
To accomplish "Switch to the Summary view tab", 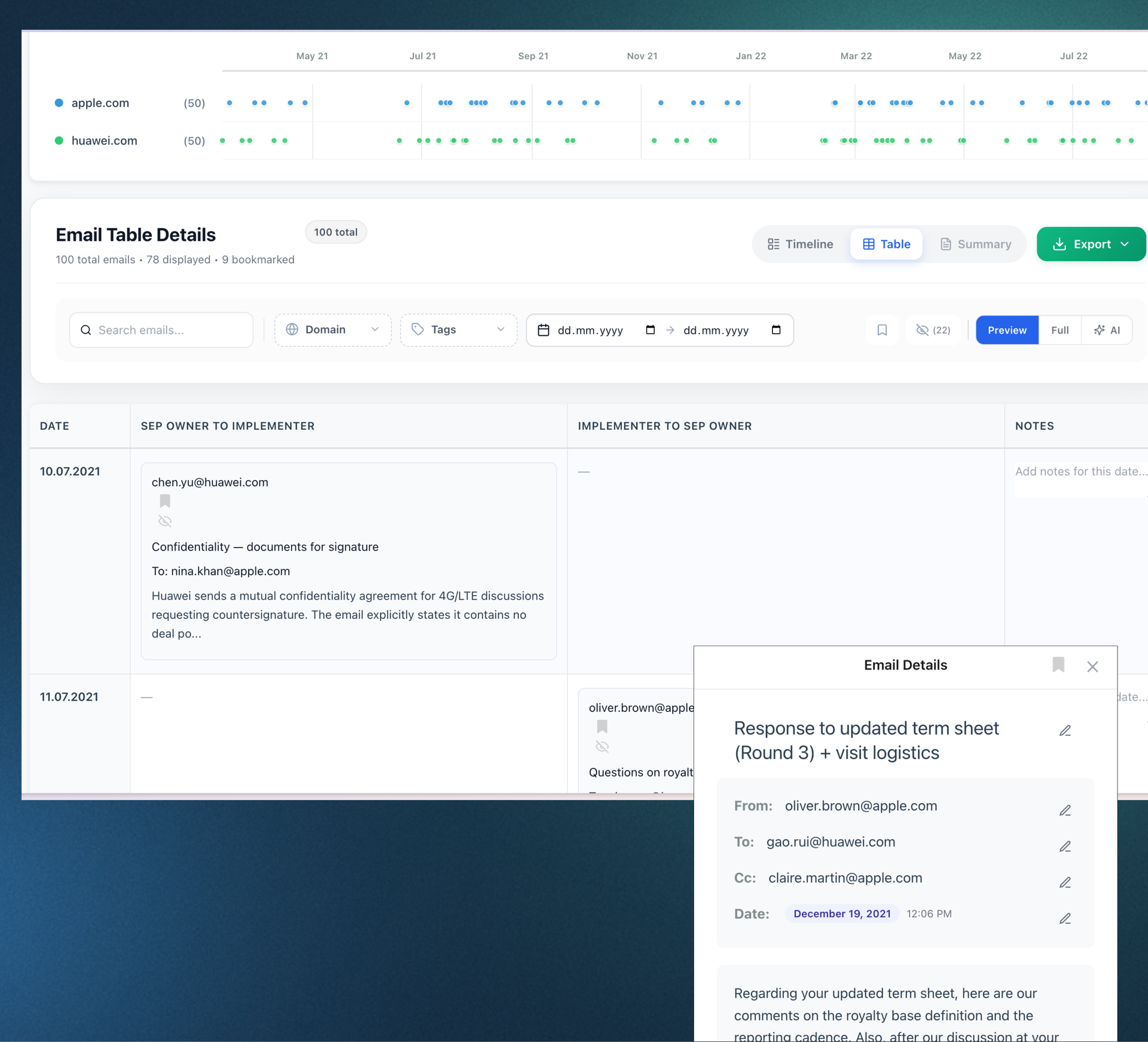I will (x=975, y=244).
